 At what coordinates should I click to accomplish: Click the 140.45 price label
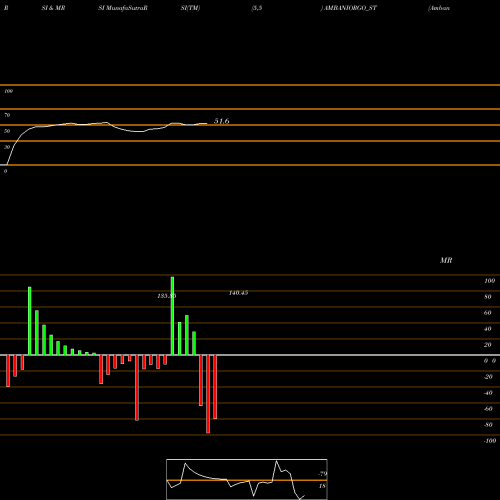point(238,293)
